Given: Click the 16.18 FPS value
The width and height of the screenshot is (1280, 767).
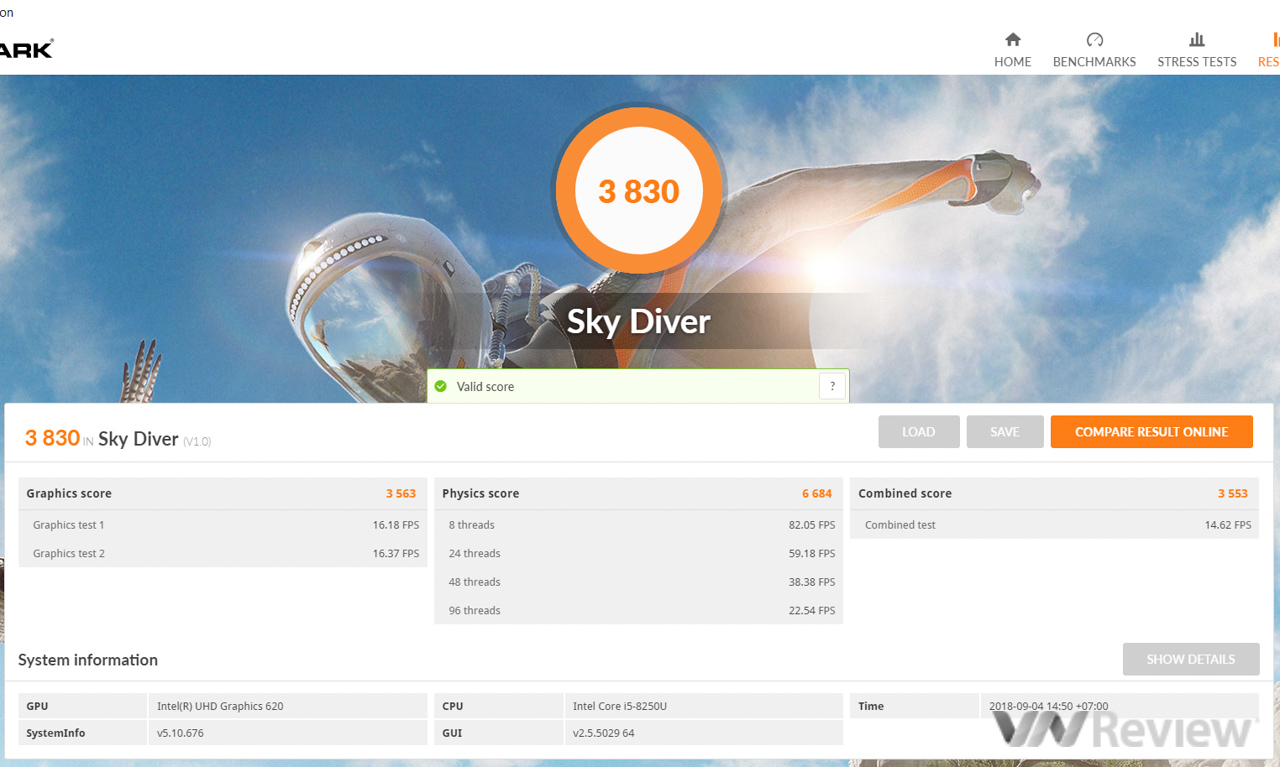Looking at the screenshot, I should click(x=396, y=525).
